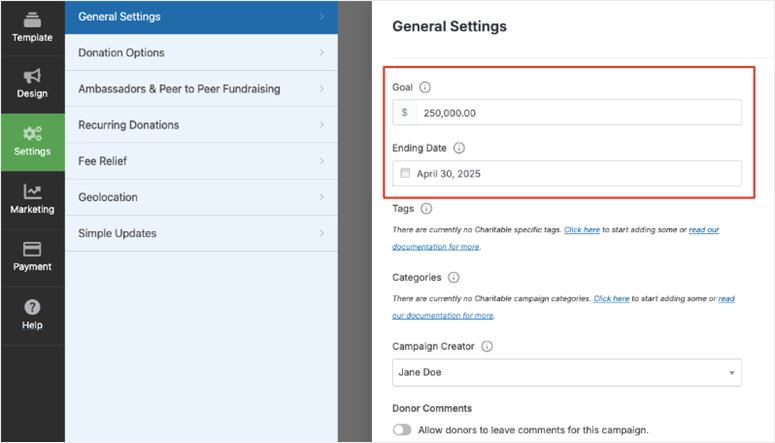Expand Fee Relief chevron arrow
The width and height of the screenshot is (775, 443).
click(322, 161)
